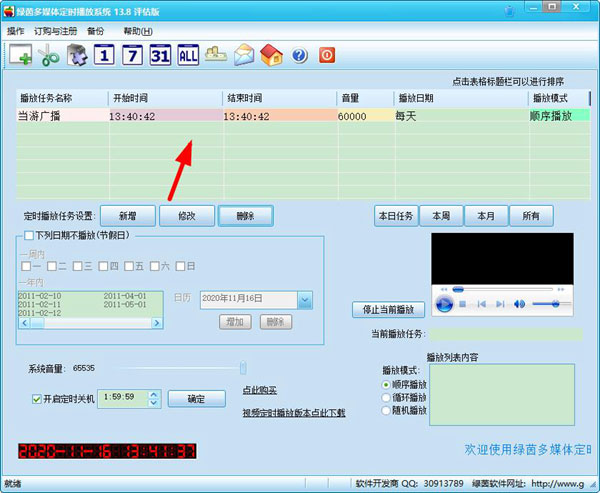Show this month's tasks with calendar 31 icon
Image resolution: width=600 pixels, height=493 pixels.
pos(160,56)
